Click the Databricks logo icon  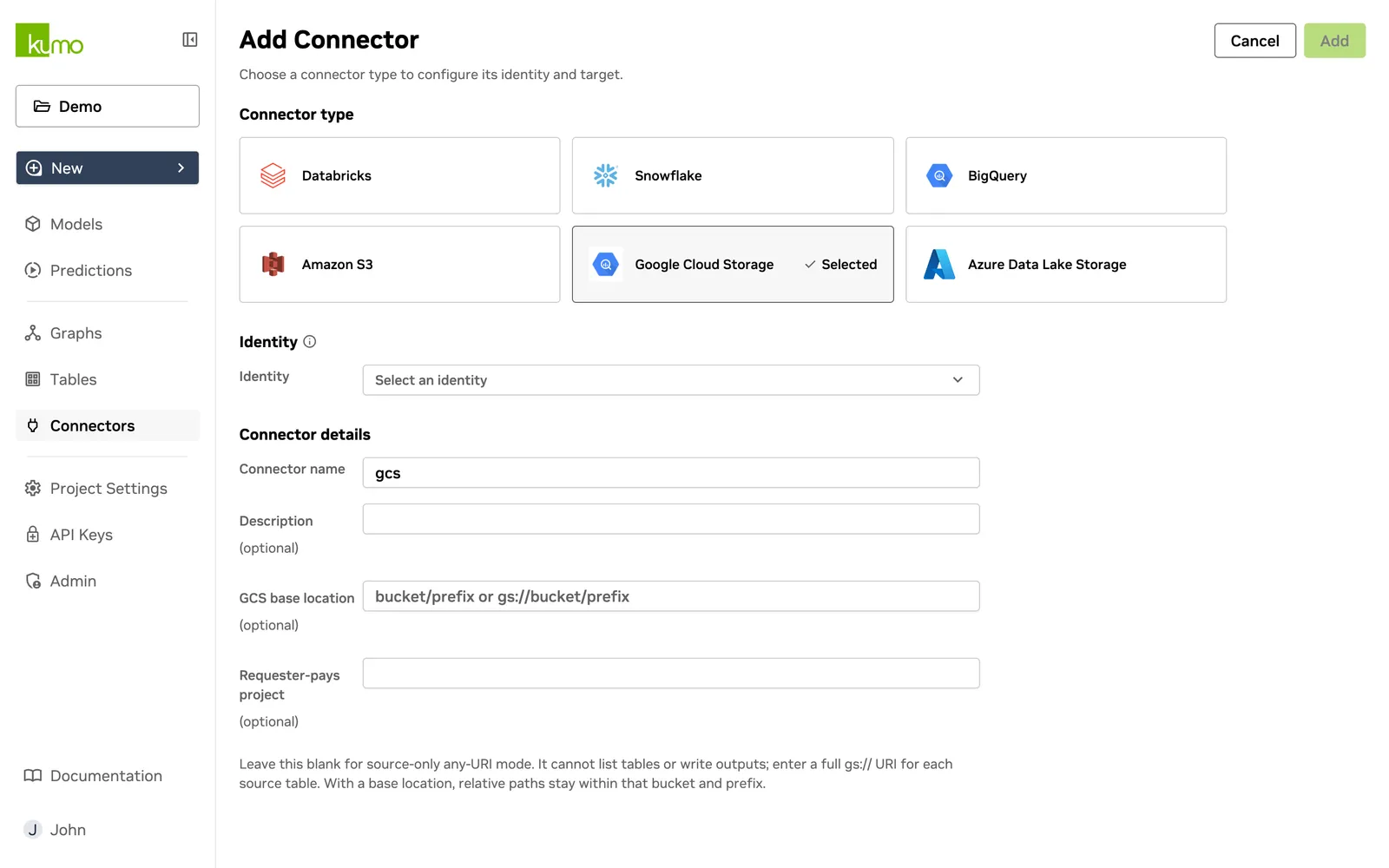tap(273, 175)
